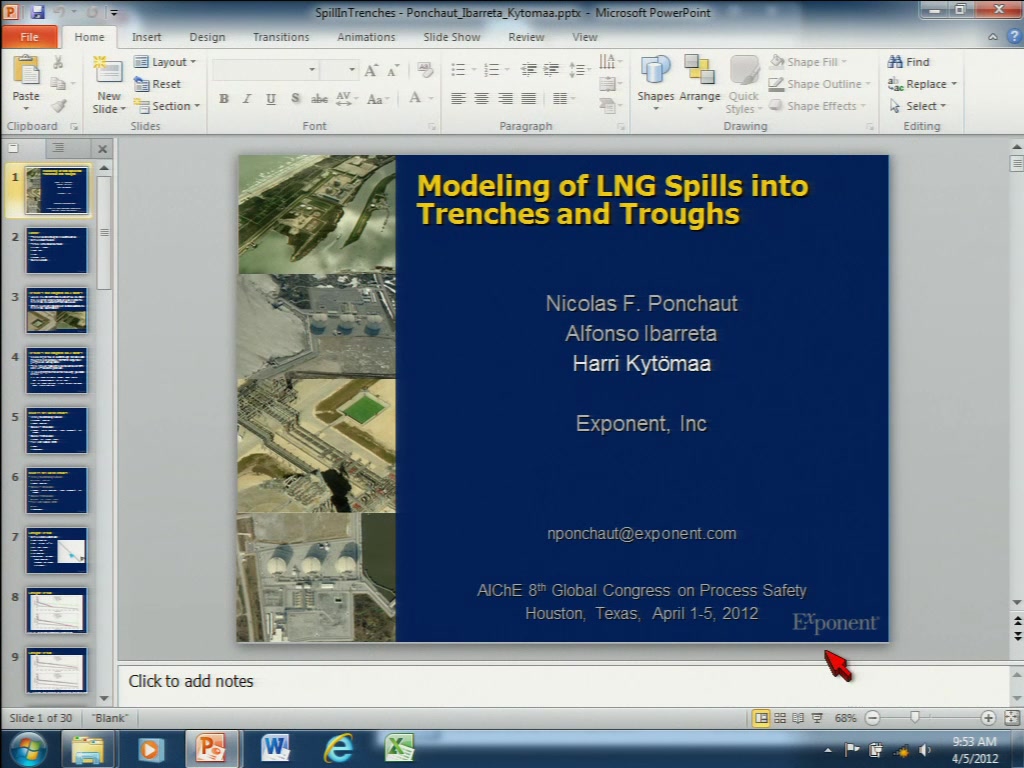1024x768 pixels.
Task: Click the Decrease Font Size icon
Action: [x=393, y=71]
